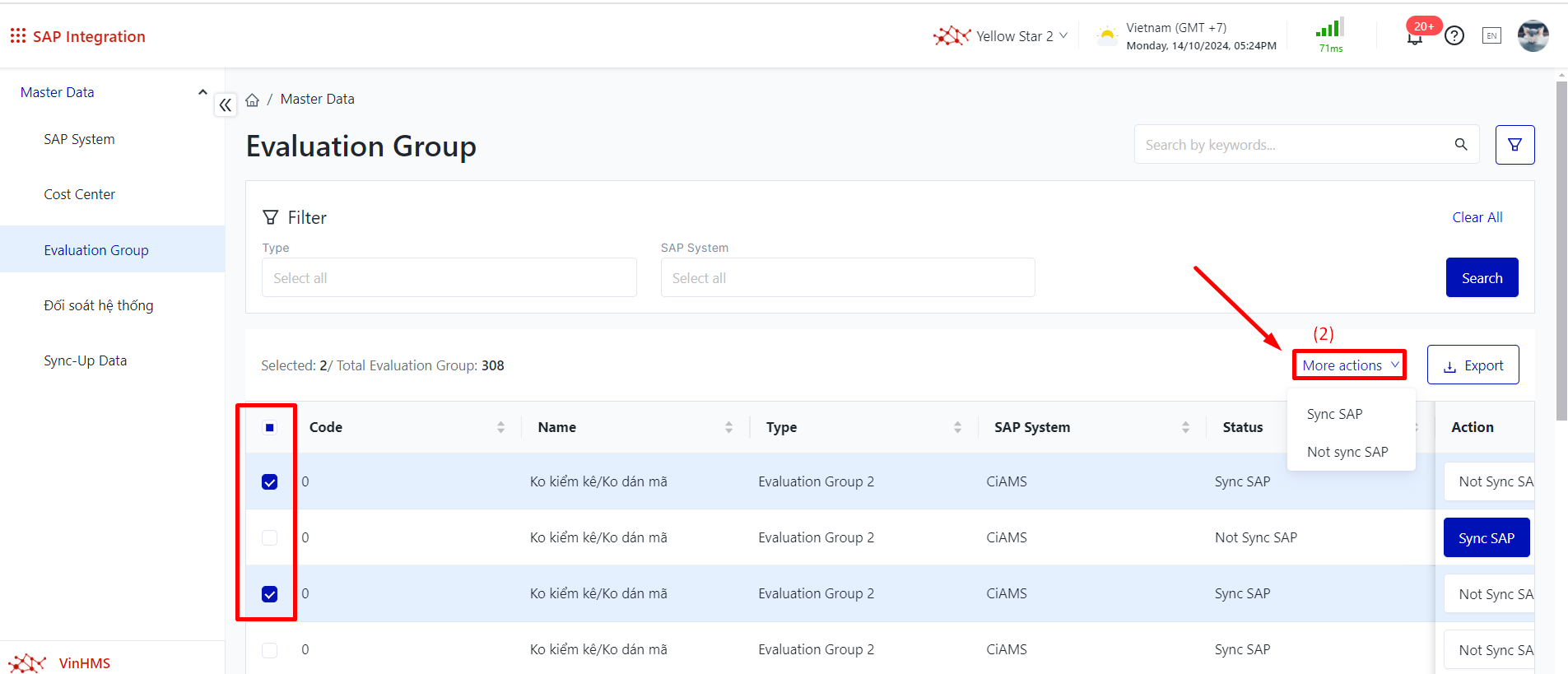This screenshot has width=1568, height=674.
Task: Switch language using the EN icon
Action: (x=1491, y=35)
